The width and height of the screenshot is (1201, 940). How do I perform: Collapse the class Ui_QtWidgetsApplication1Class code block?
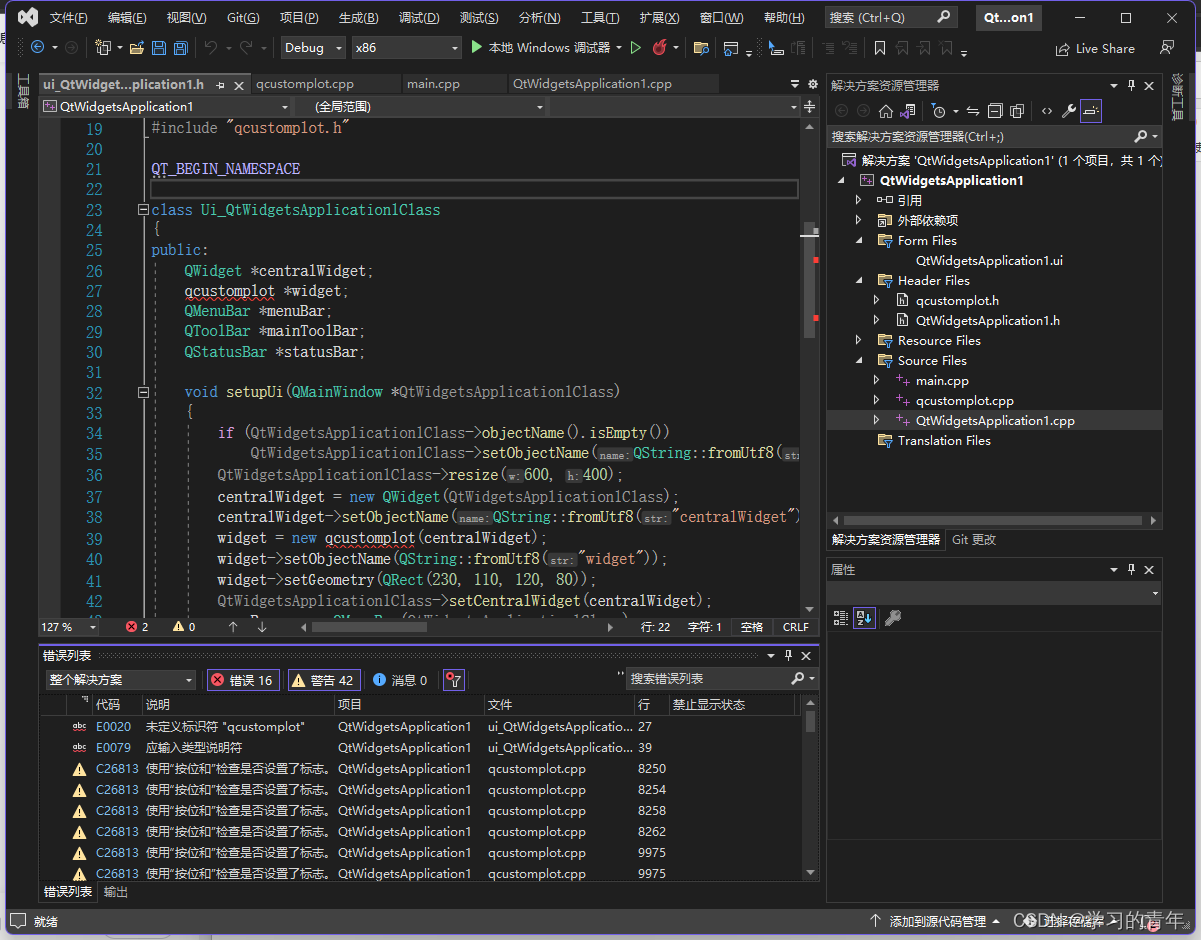pos(143,210)
